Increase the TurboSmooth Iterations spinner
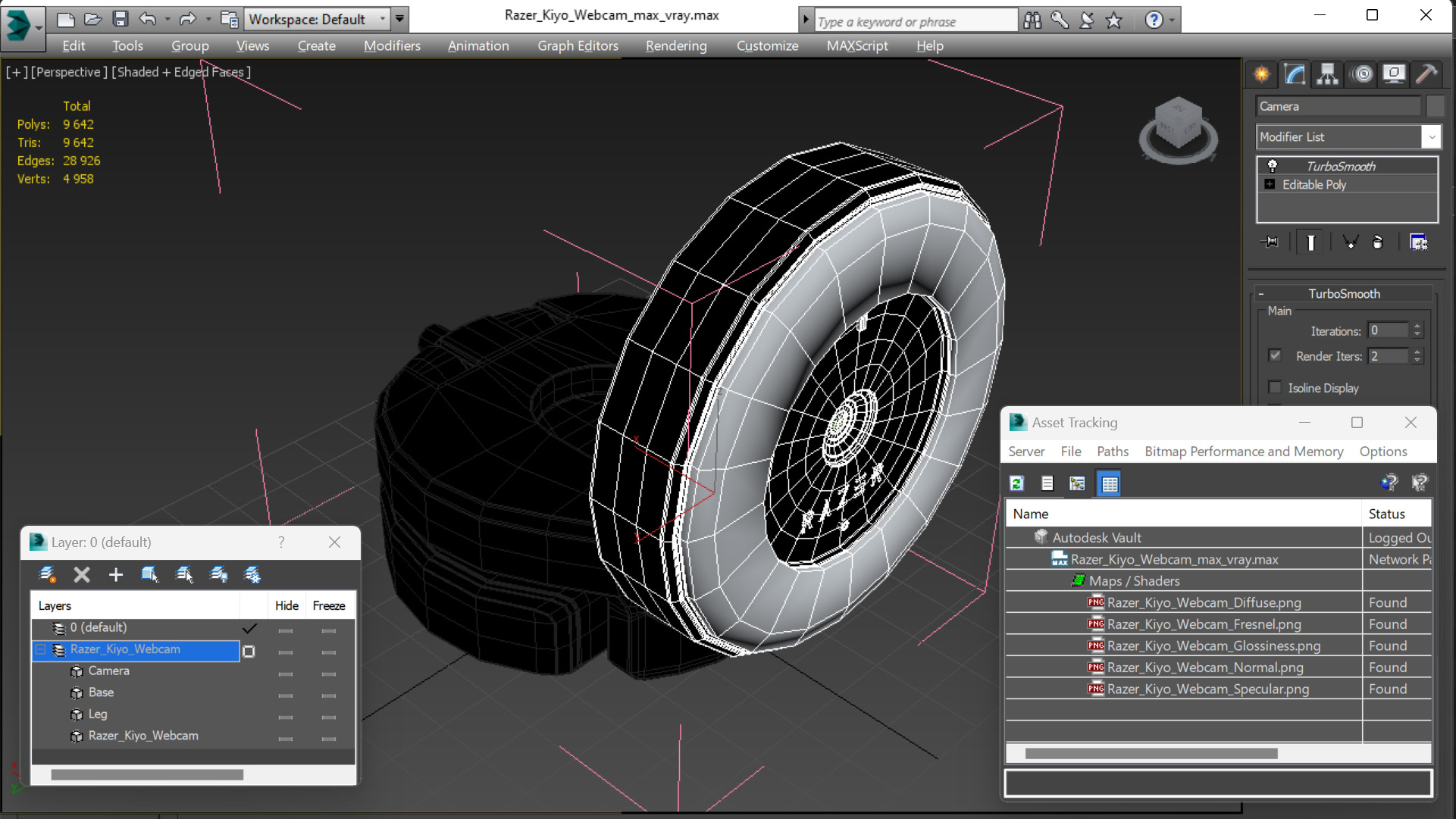This screenshot has width=1456, height=819. click(x=1417, y=327)
